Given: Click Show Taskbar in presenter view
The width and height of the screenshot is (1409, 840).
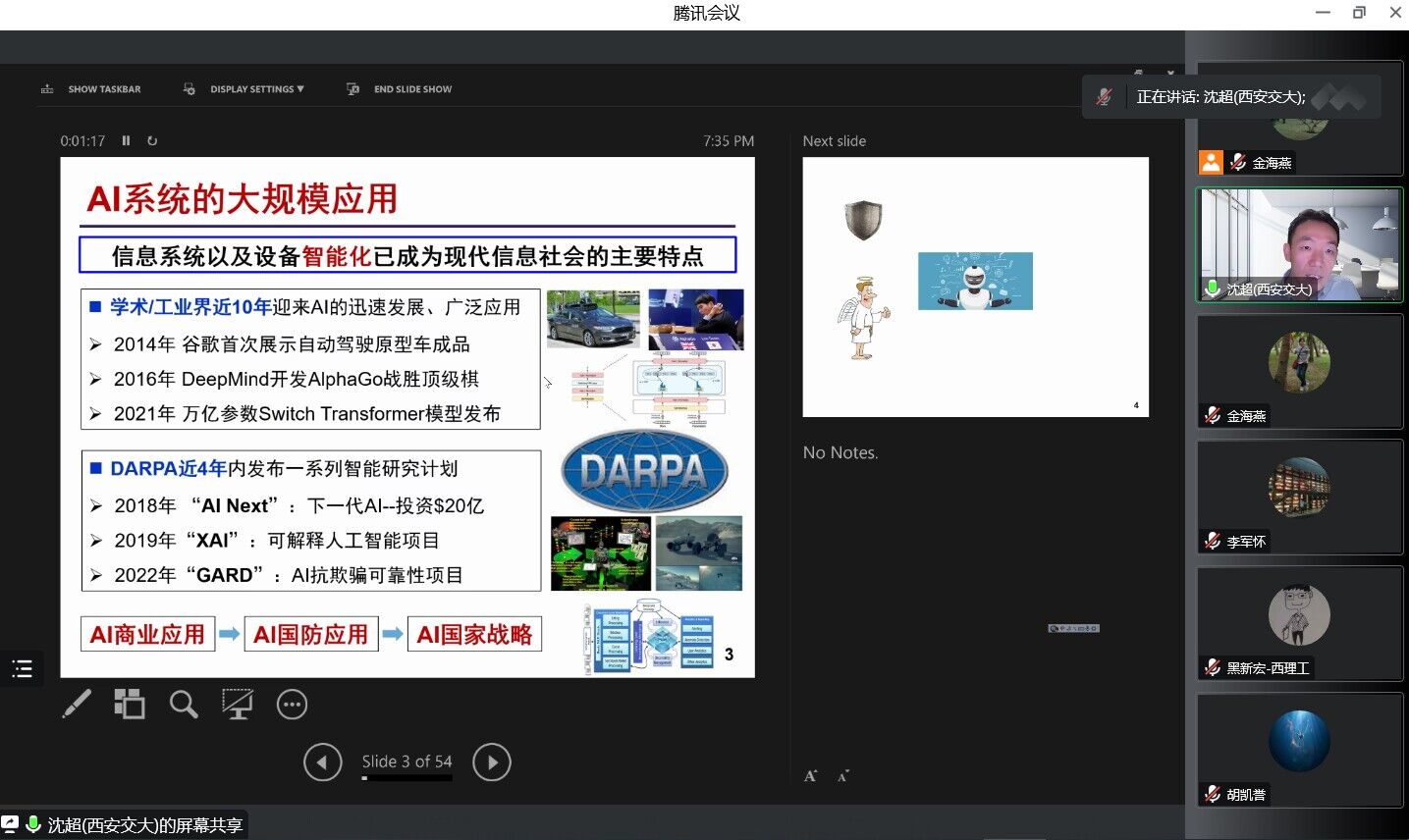Looking at the screenshot, I should (x=91, y=89).
